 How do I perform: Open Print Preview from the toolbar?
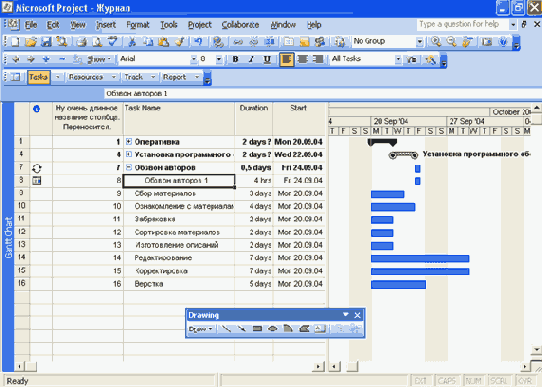(97, 42)
